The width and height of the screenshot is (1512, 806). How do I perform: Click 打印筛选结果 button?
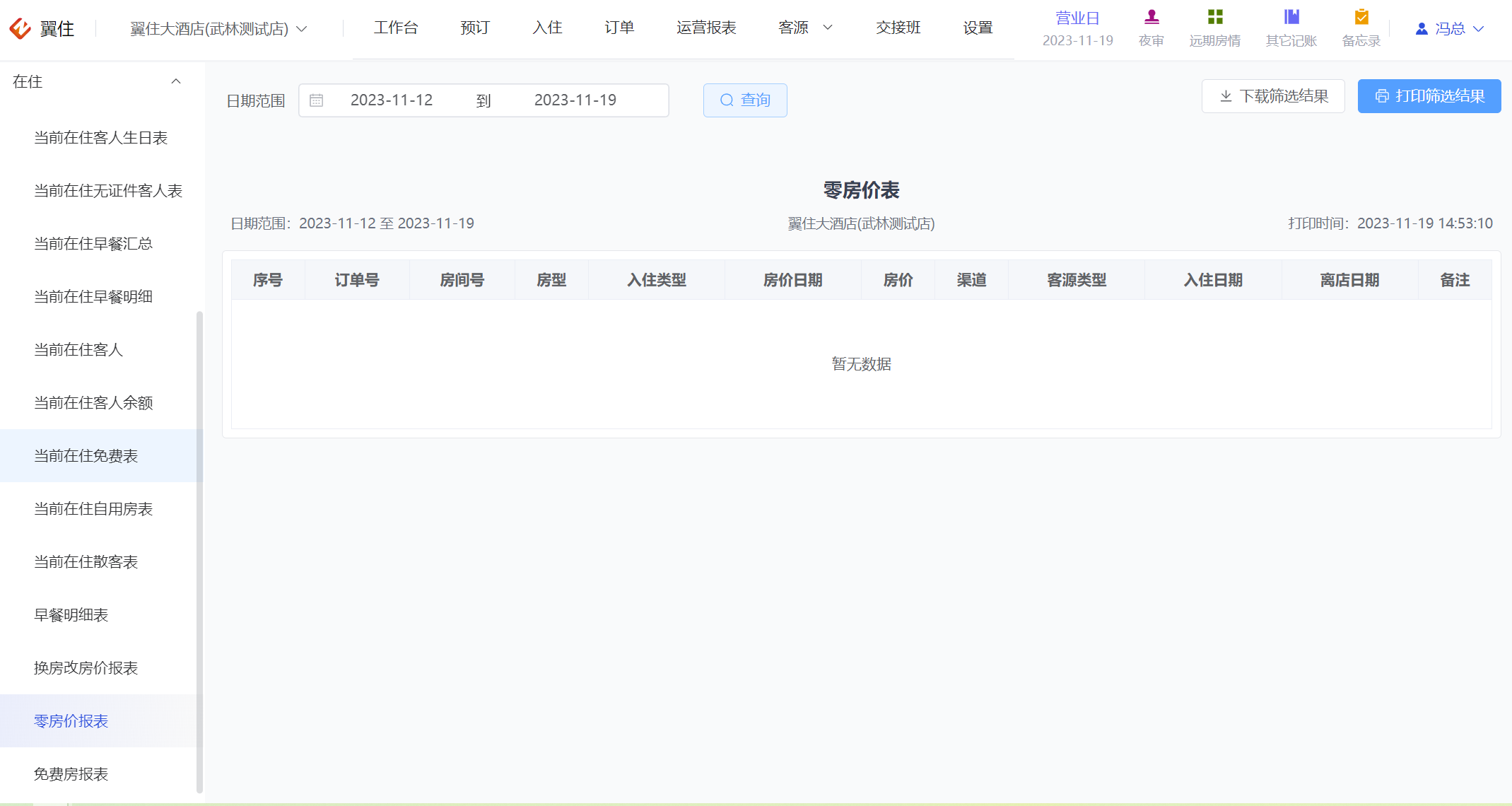click(x=1429, y=96)
